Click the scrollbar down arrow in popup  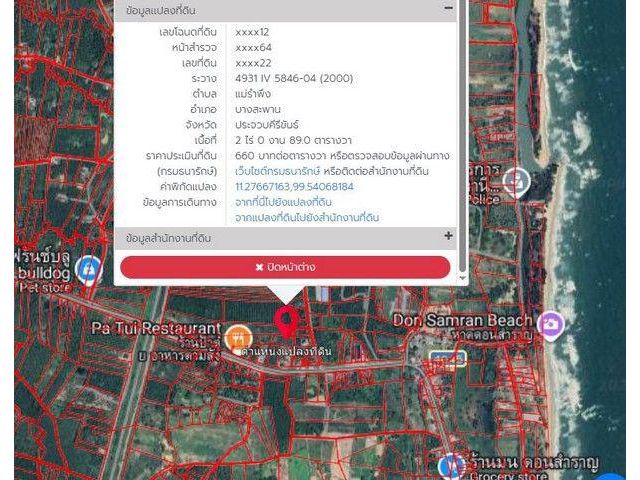tap(462, 278)
